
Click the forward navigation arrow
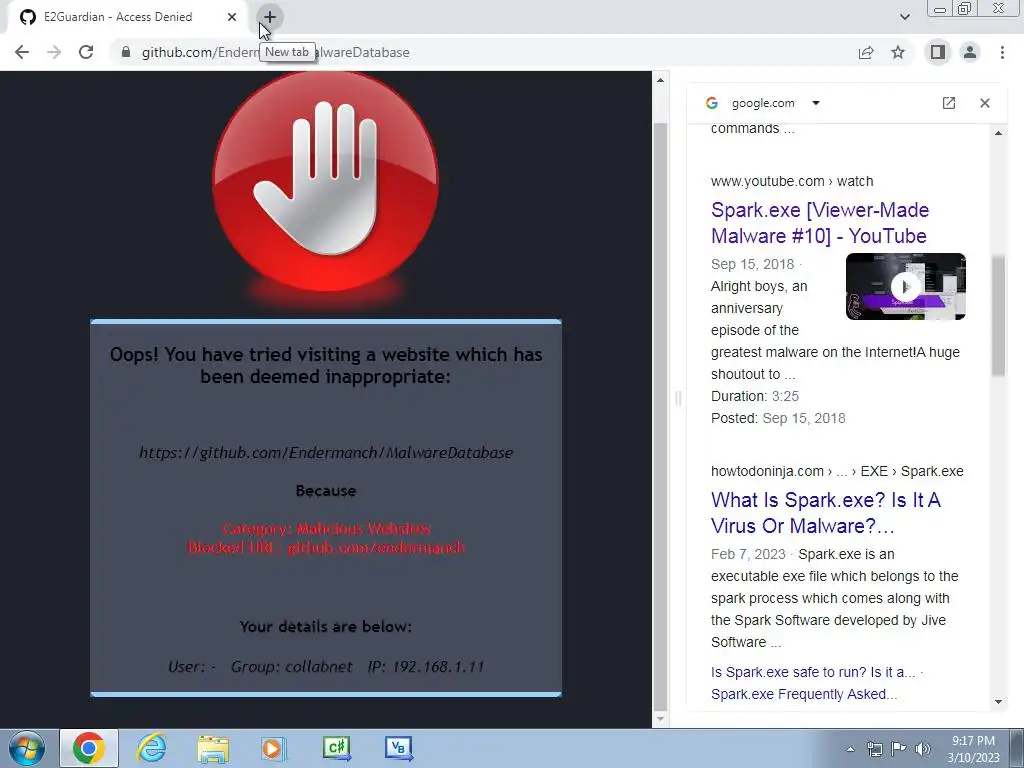(54, 52)
